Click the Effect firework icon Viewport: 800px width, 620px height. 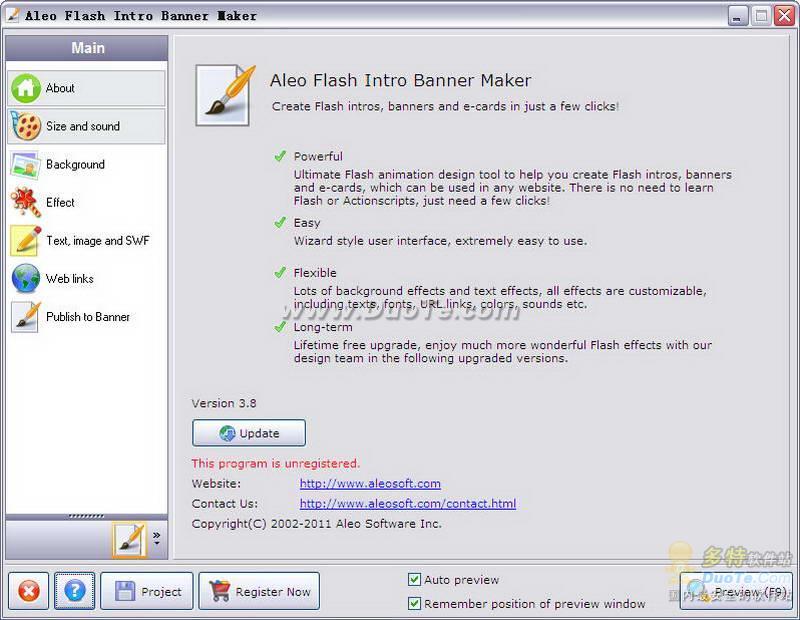click(25, 203)
